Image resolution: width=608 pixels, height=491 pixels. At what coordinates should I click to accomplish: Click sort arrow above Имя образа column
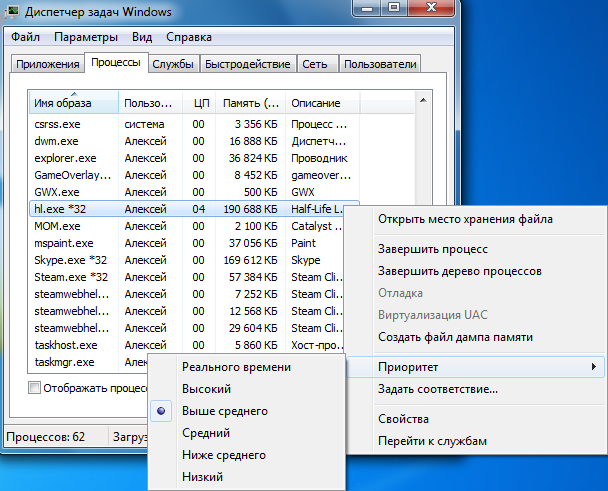(x=74, y=93)
